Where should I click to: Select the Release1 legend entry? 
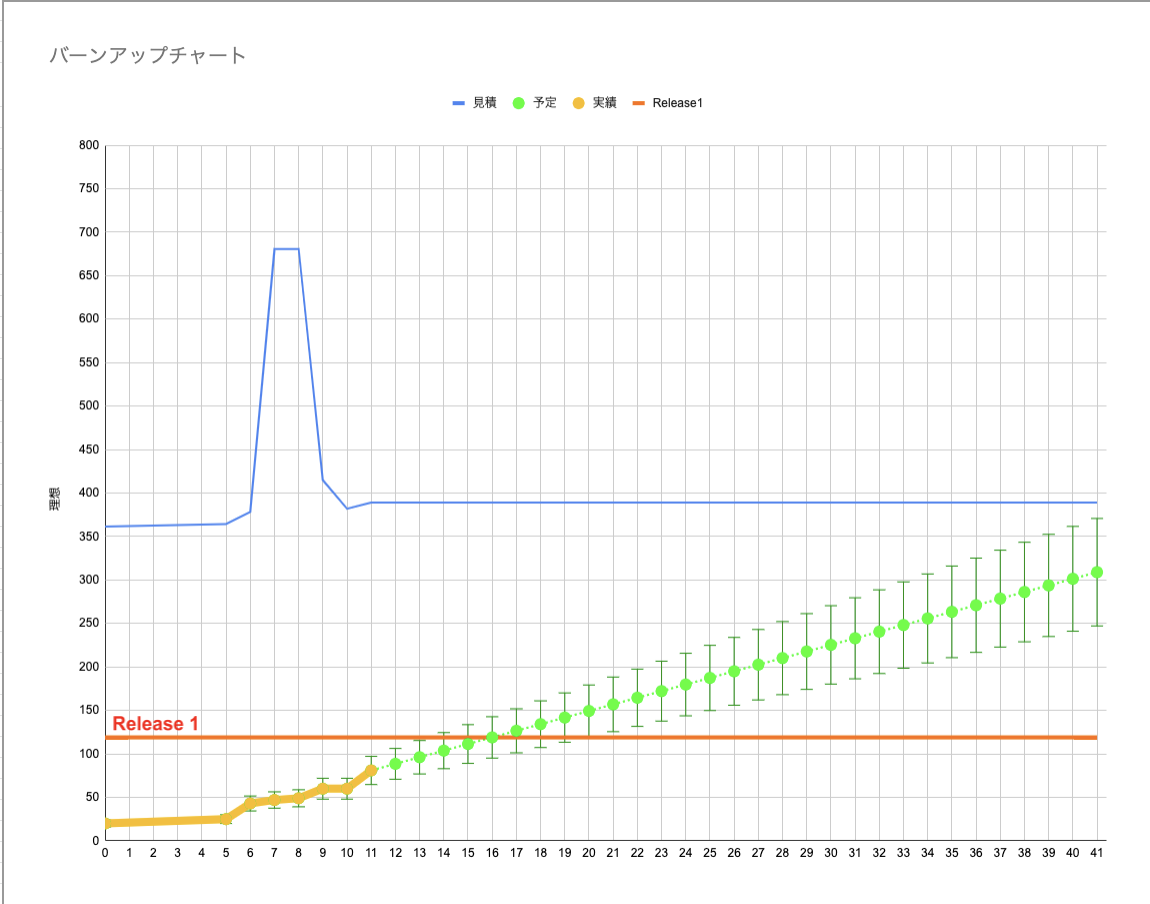667,103
